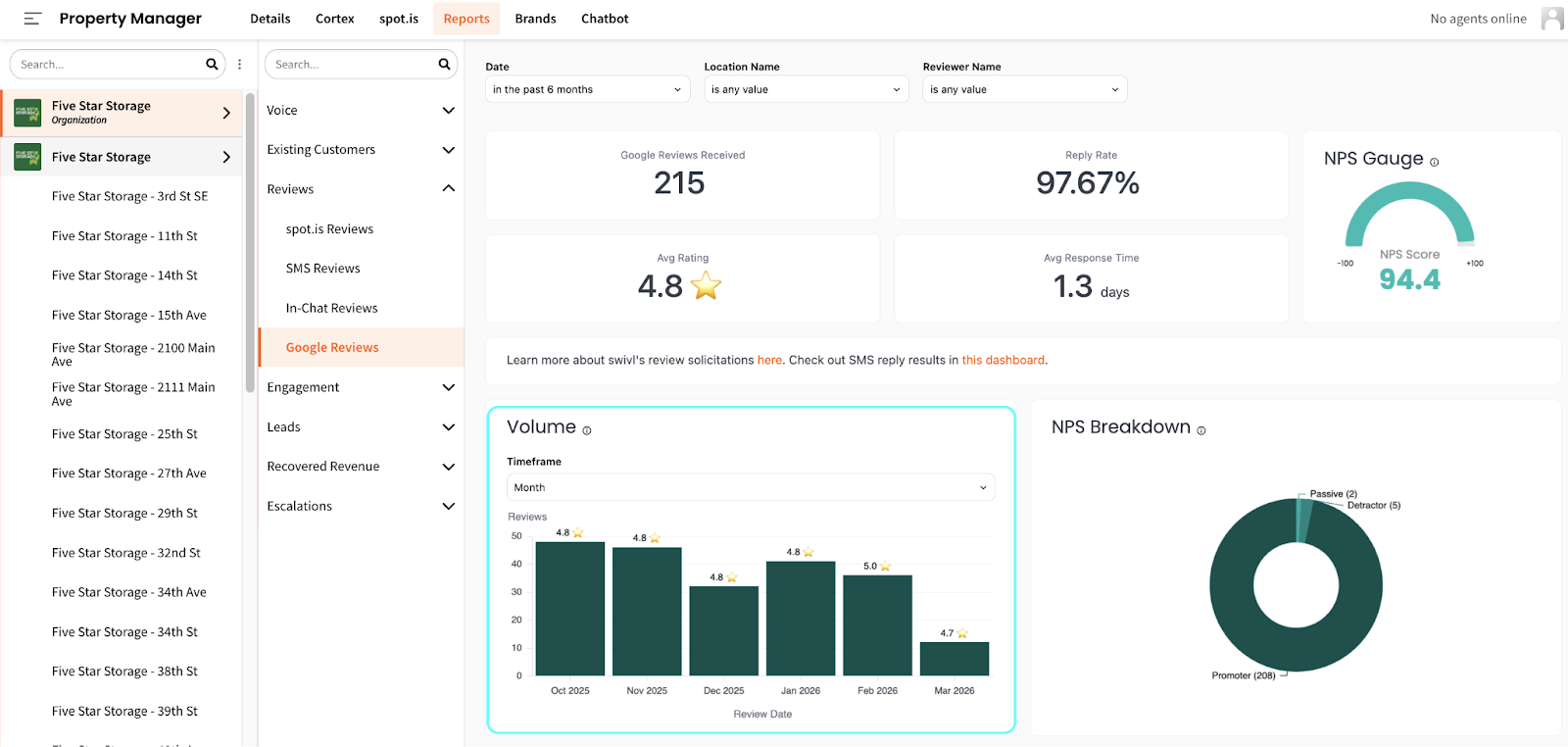Select Five Star Storage - 11th St
Viewport: 1568px width, 747px height.
[124, 236]
